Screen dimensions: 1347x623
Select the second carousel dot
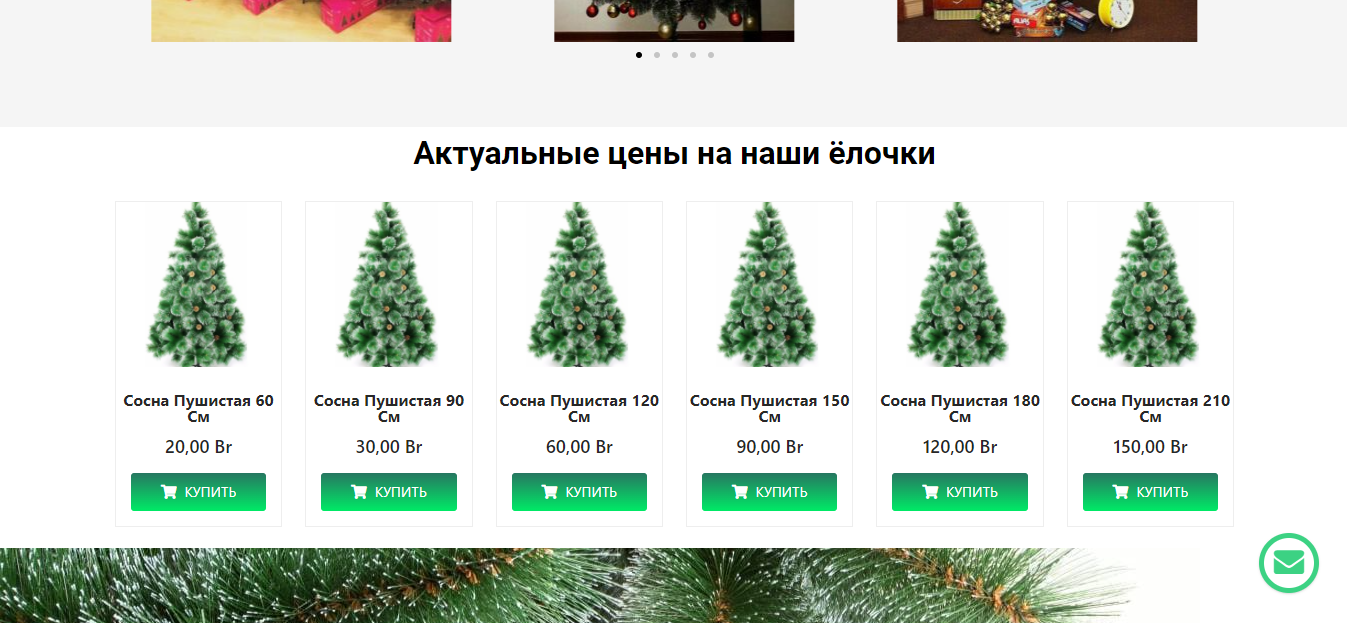[657, 55]
